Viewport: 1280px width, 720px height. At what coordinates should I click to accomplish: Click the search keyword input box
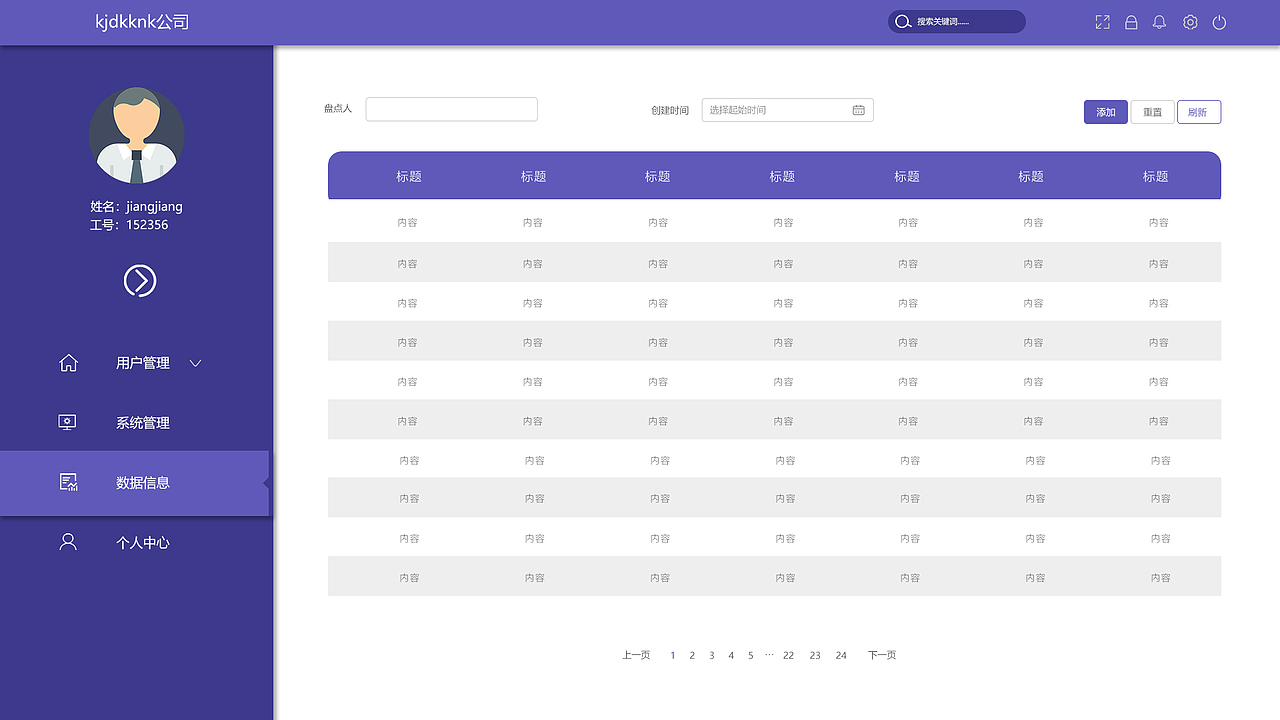tap(957, 22)
